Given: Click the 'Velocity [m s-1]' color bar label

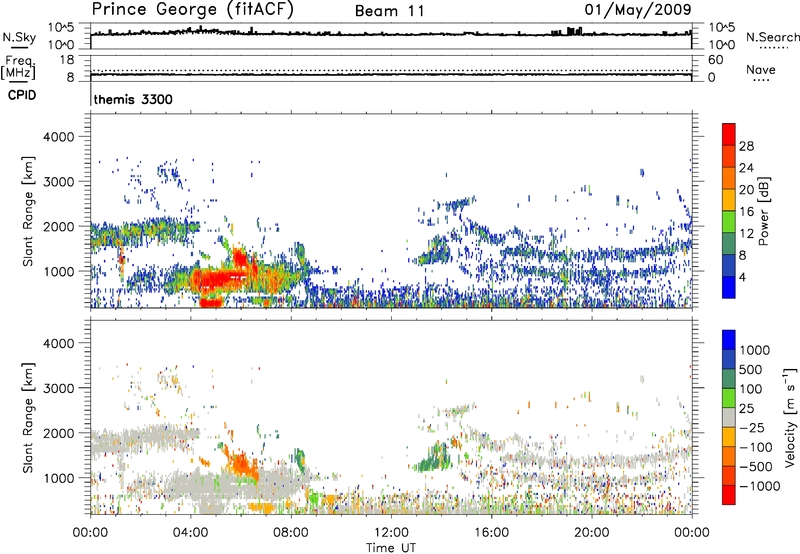Looking at the screenshot, I should click(x=790, y=417).
